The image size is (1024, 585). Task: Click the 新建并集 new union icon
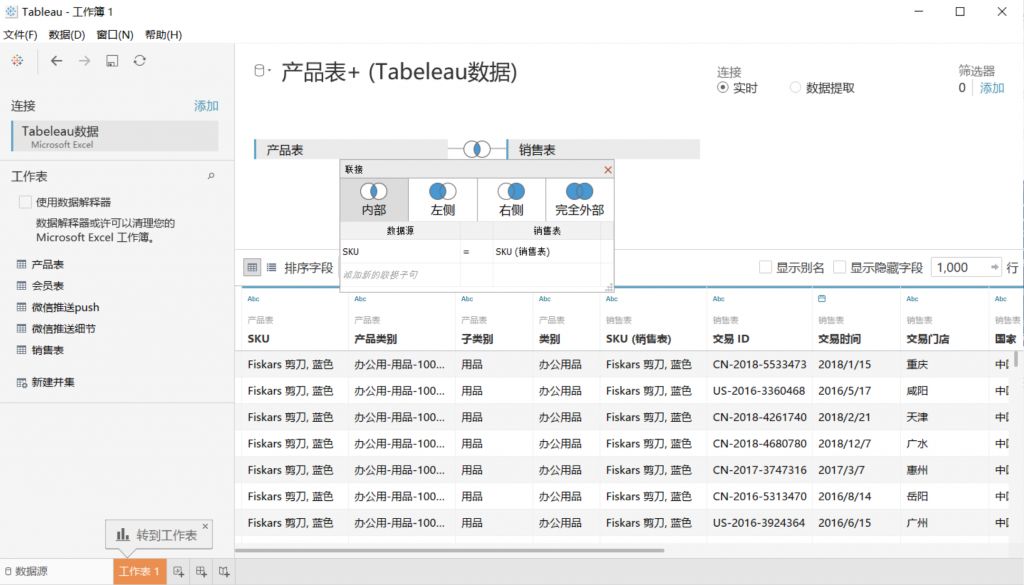tap(22, 383)
